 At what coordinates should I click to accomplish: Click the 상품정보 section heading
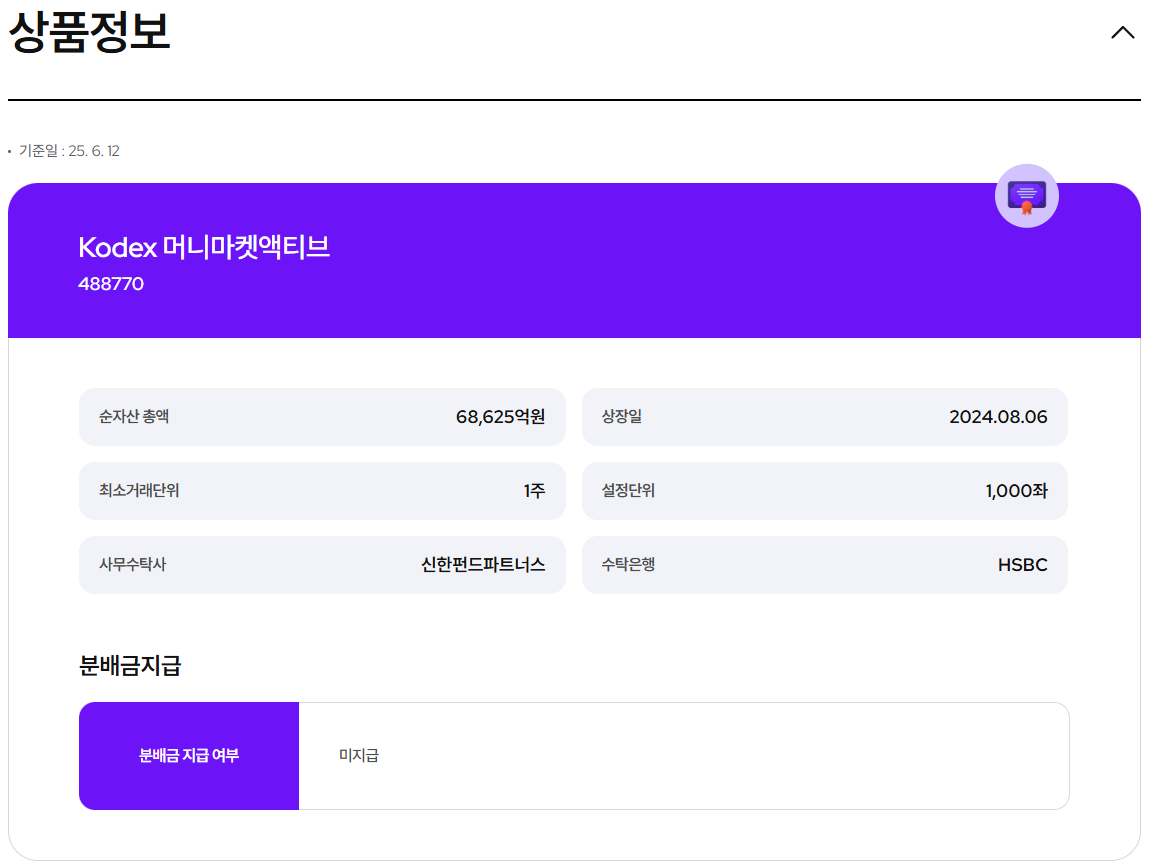point(88,33)
